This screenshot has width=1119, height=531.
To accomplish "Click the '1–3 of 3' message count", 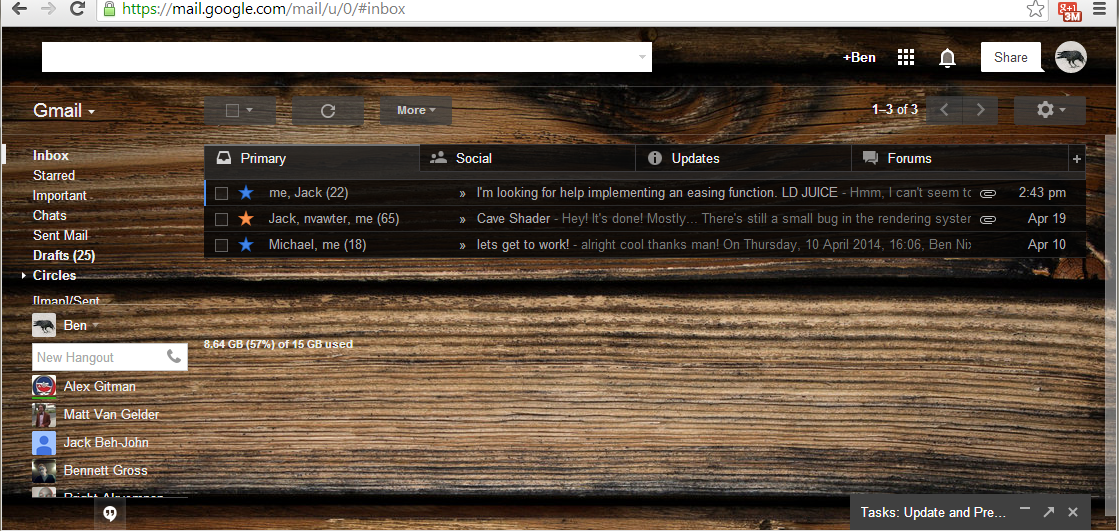I will 895,110.
